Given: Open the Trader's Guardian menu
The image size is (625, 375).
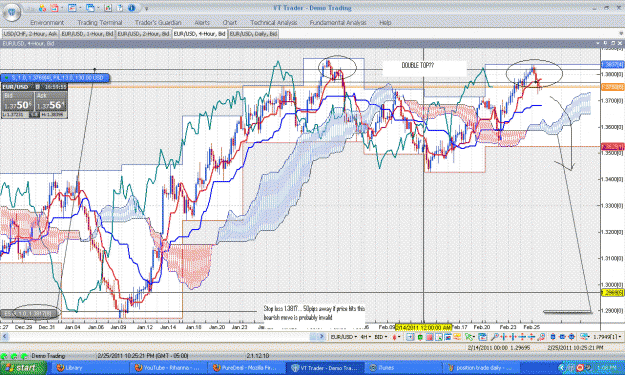Looking at the screenshot, I should pos(158,23).
